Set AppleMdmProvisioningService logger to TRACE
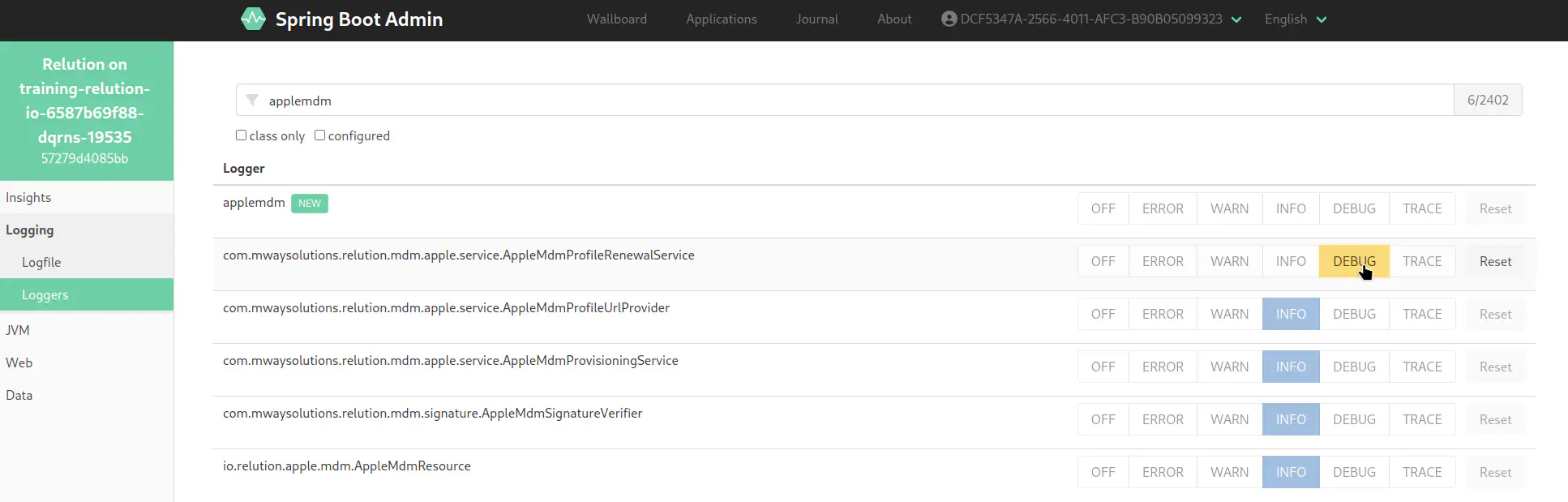 (1421, 367)
